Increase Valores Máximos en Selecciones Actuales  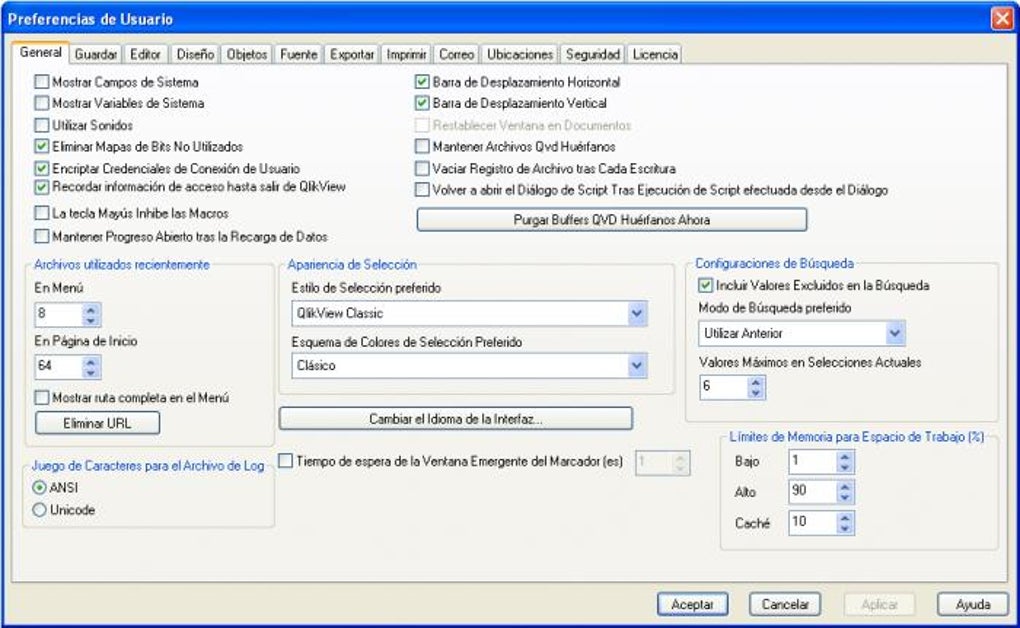(755, 382)
